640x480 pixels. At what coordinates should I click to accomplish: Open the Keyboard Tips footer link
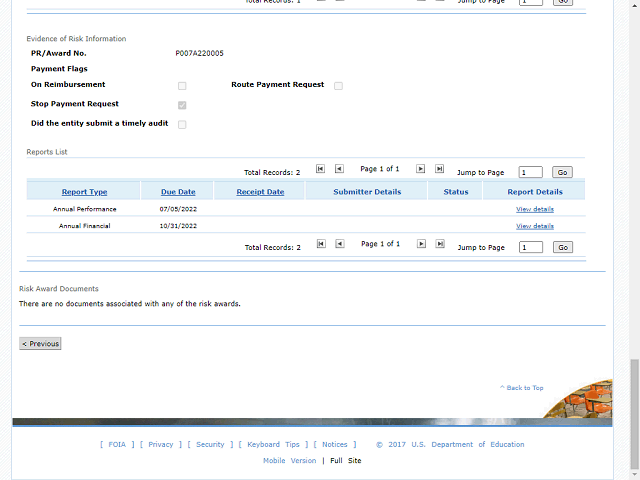[273, 444]
